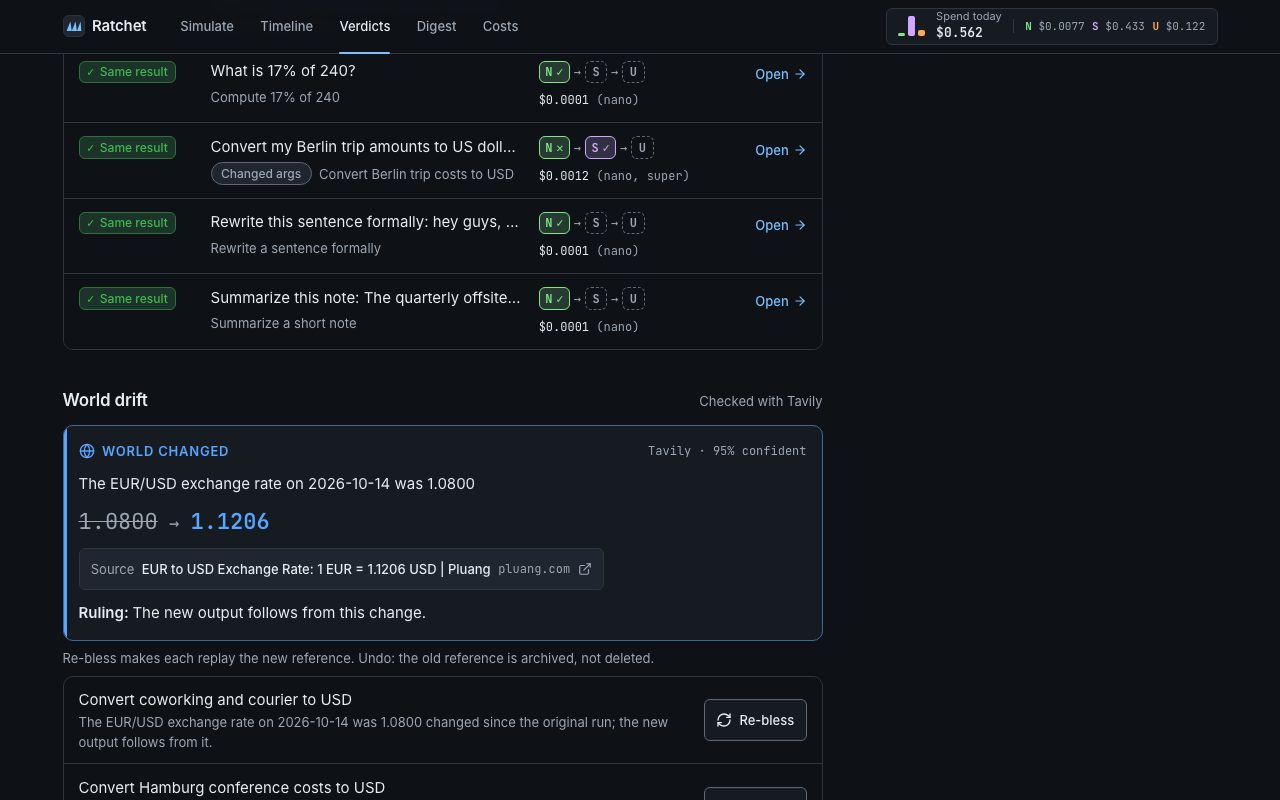Click the U $0.122 spend value
1280x800 pixels.
[1179, 26]
